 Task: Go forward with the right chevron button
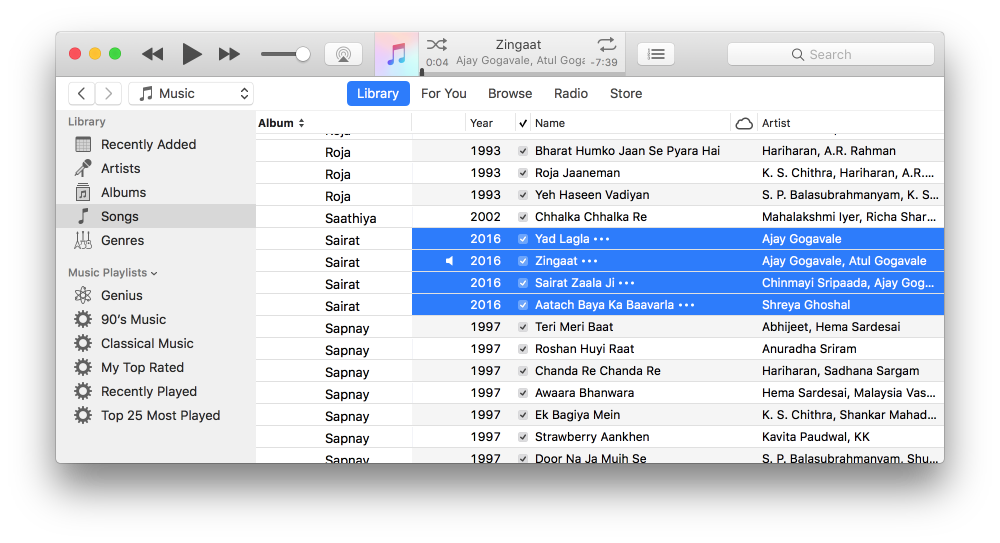[x=108, y=94]
